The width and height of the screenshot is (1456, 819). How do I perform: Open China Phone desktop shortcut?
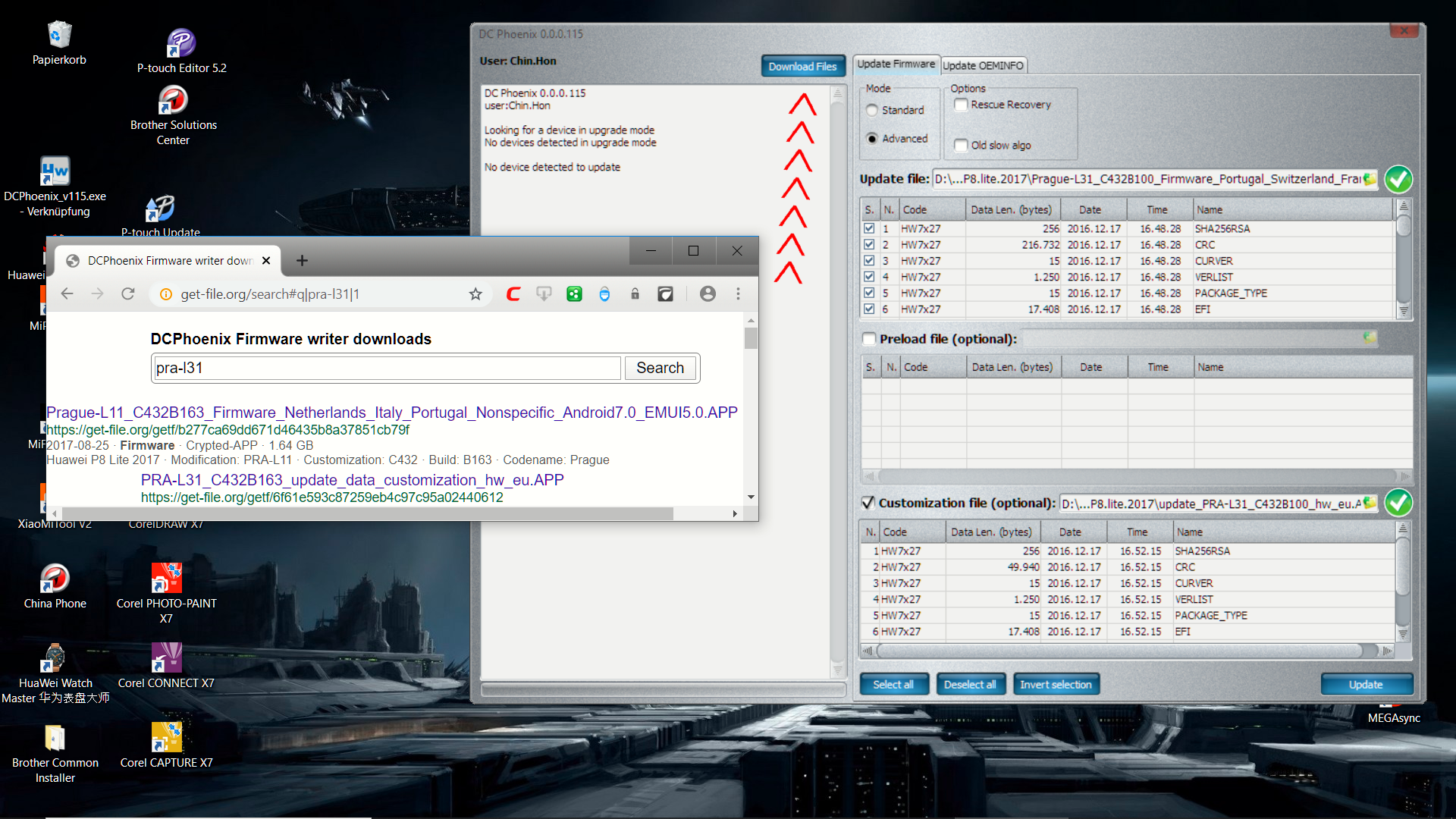(x=55, y=586)
